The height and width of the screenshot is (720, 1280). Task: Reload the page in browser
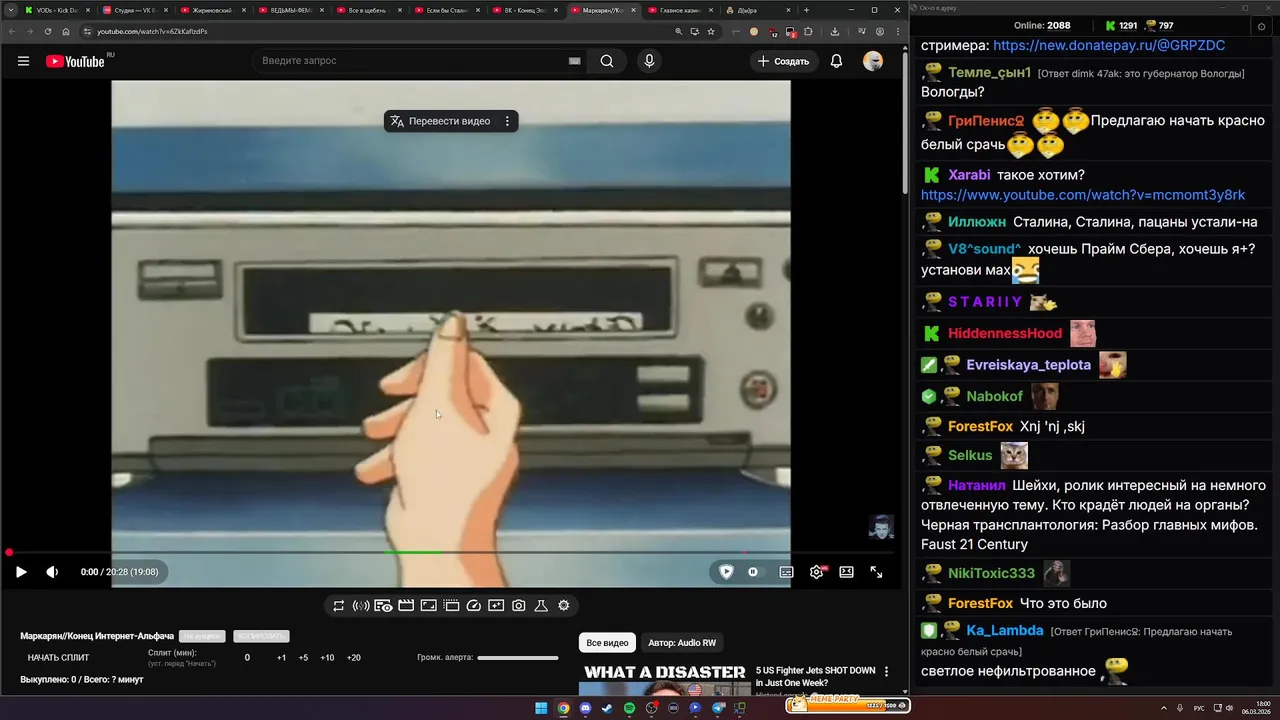(48, 31)
